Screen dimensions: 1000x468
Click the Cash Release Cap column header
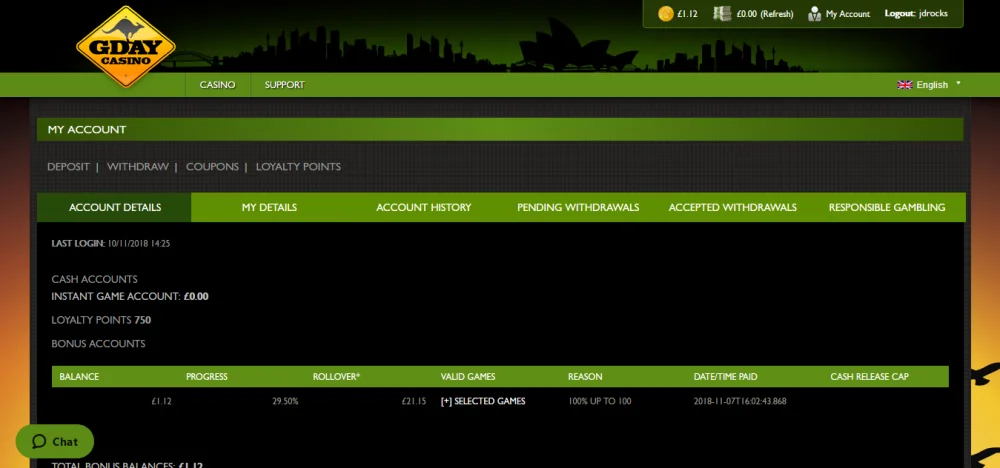click(869, 377)
